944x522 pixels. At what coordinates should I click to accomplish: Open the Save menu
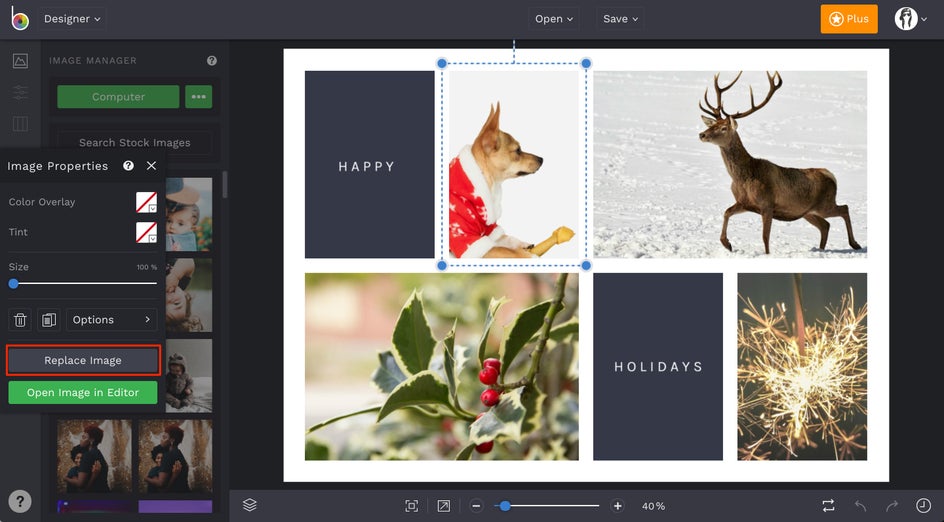tap(620, 19)
